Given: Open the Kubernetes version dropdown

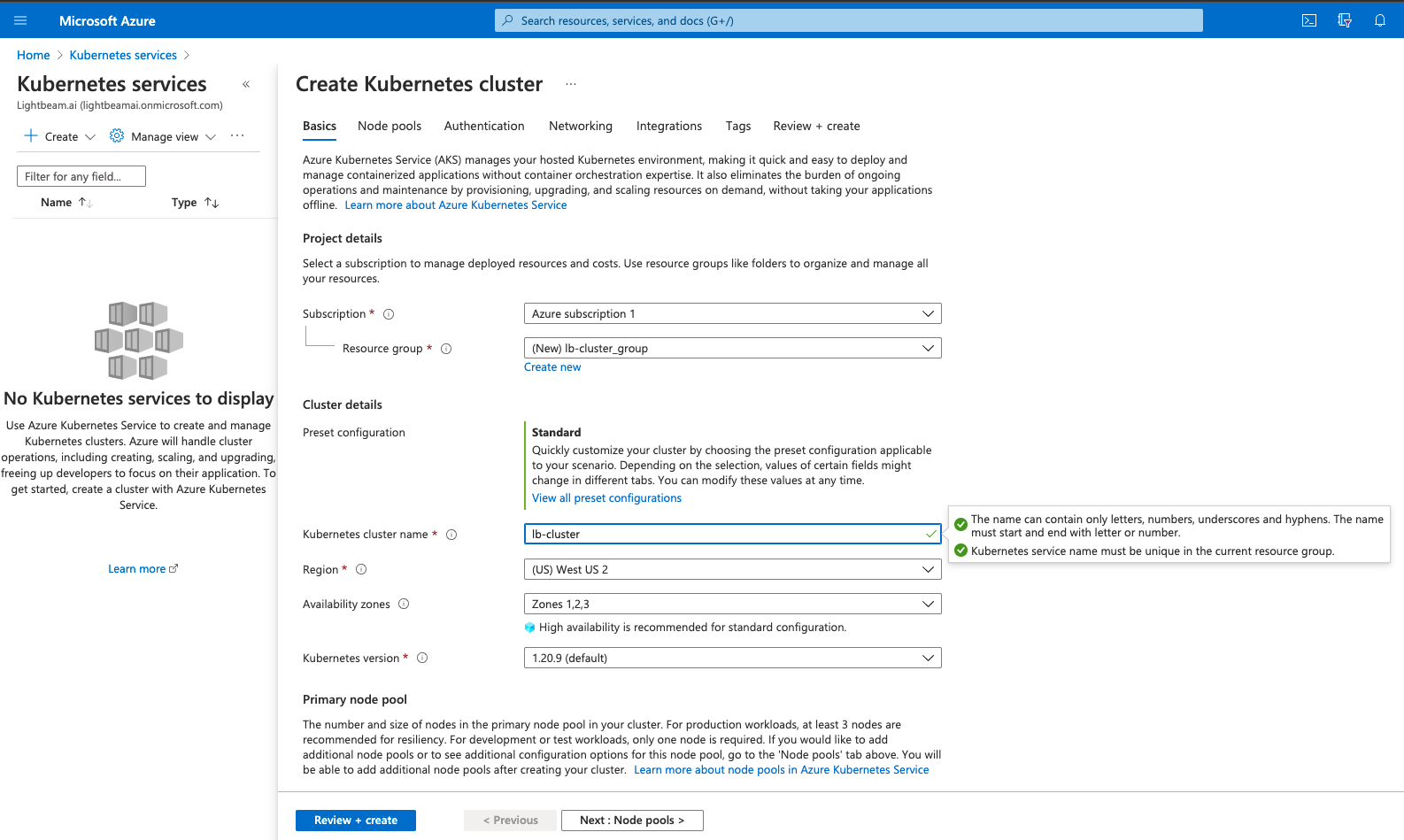Looking at the screenshot, I should [733, 658].
